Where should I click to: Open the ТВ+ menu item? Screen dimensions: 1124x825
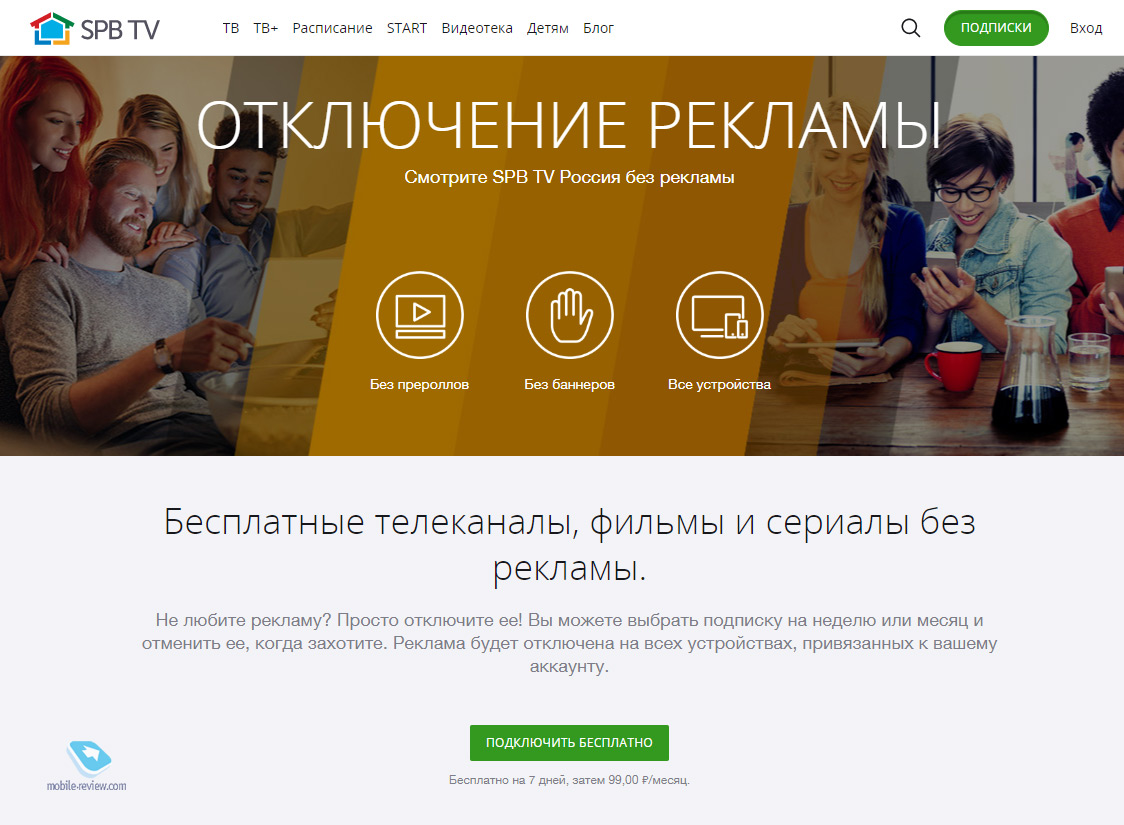[265, 28]
